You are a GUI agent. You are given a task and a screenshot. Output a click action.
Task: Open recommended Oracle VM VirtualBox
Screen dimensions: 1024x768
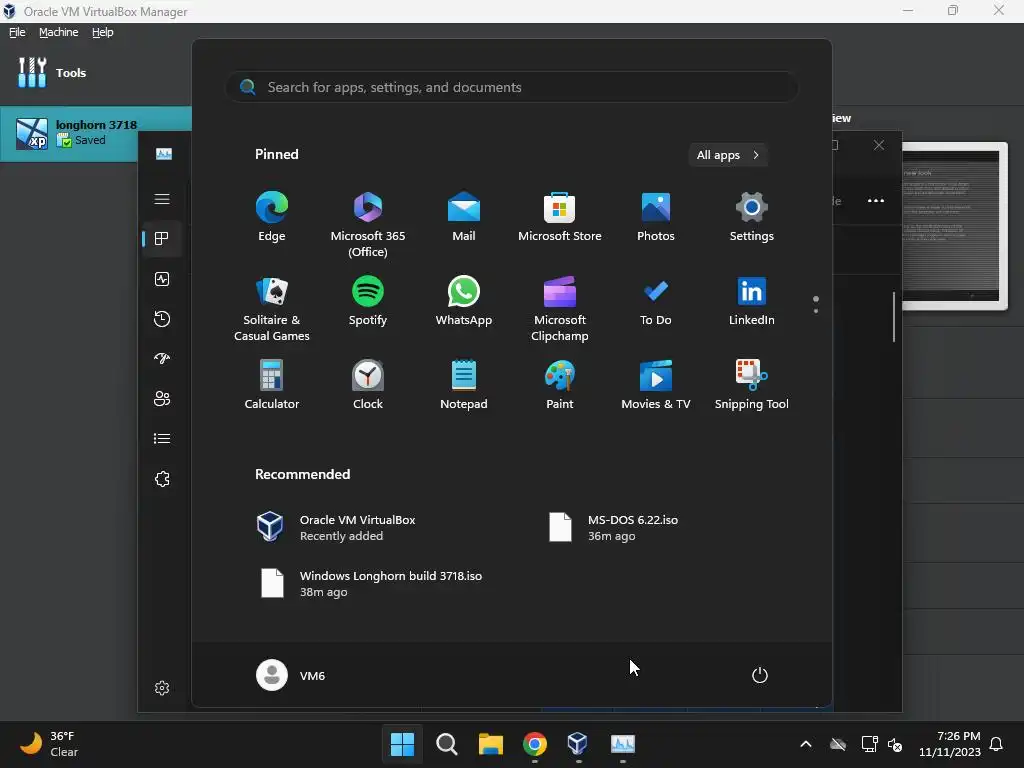tap(336, 528)
